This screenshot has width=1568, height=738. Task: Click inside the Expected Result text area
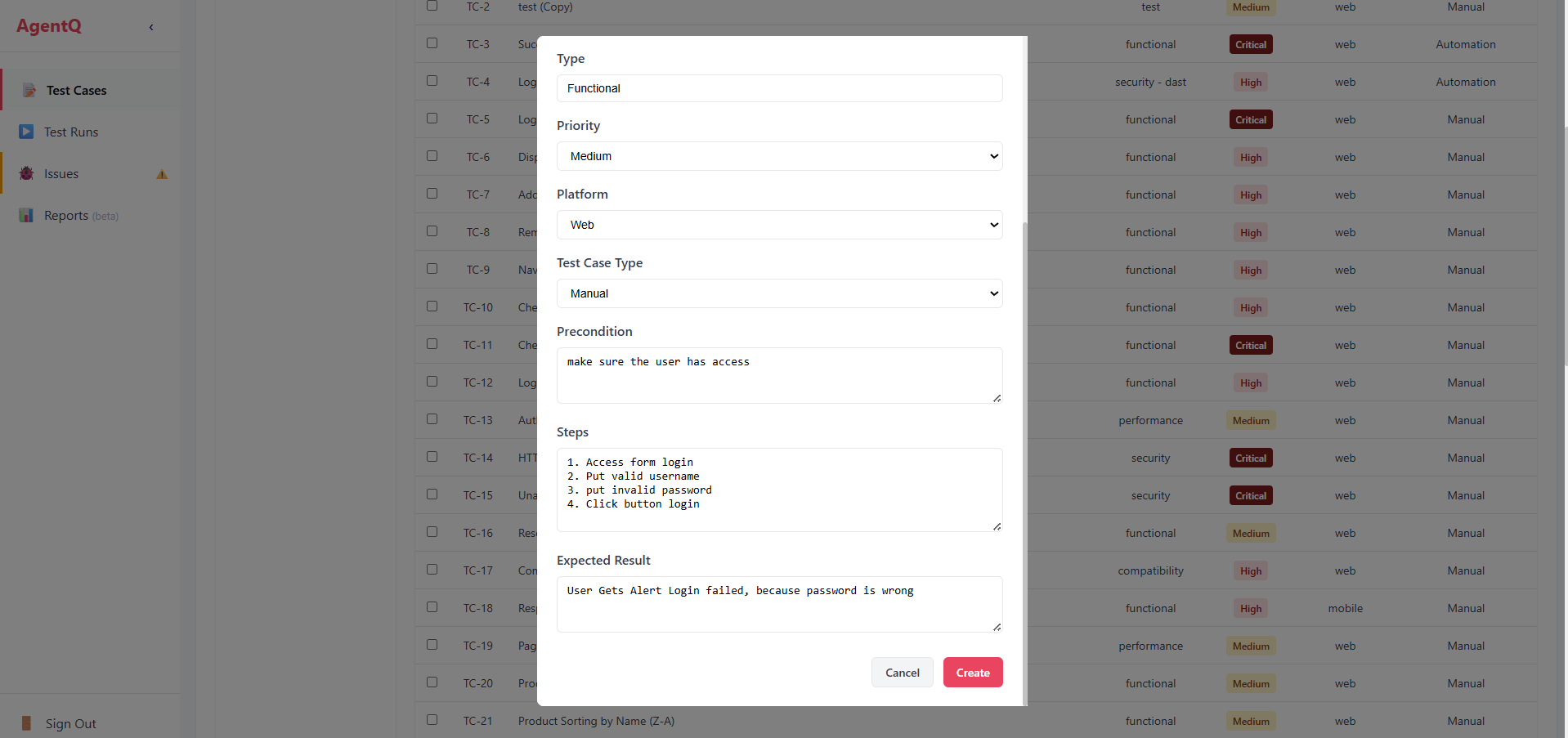pyautogui.click(x=778, y=603)
